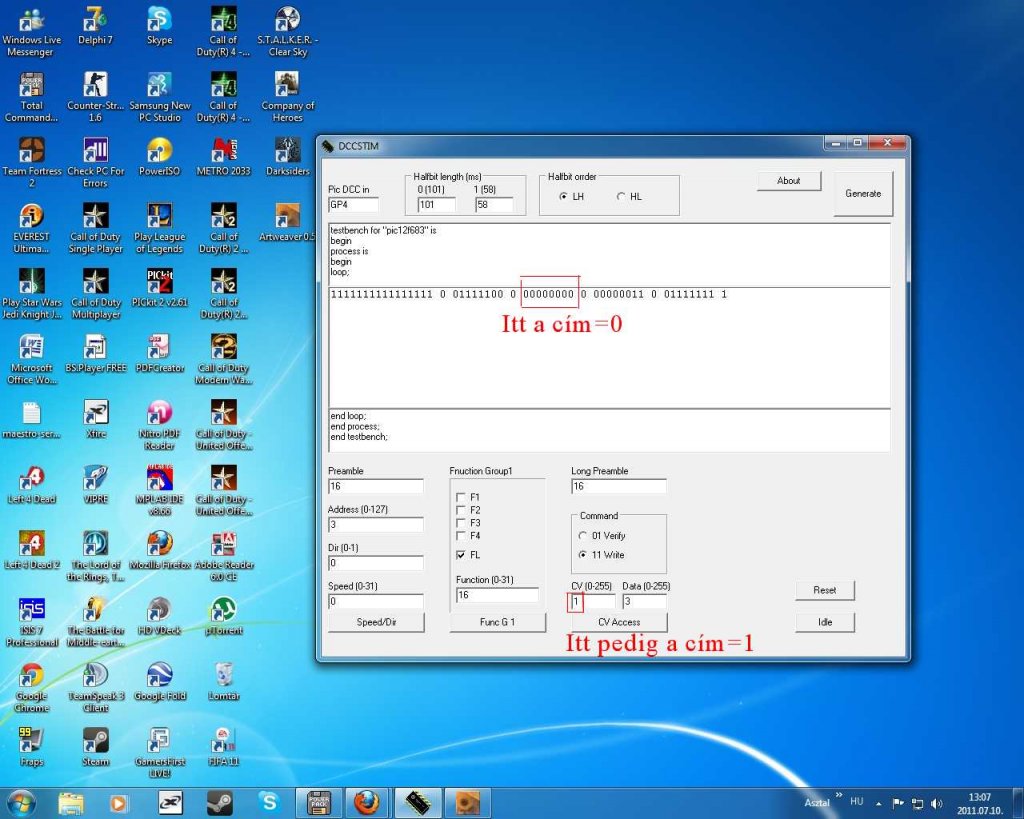
Task: Click the CV Access button
Action: [x=619, y=622]
